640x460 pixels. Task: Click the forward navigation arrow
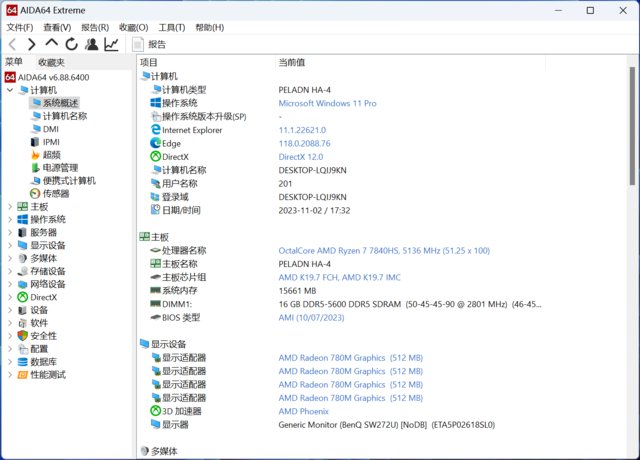[31, 44]
